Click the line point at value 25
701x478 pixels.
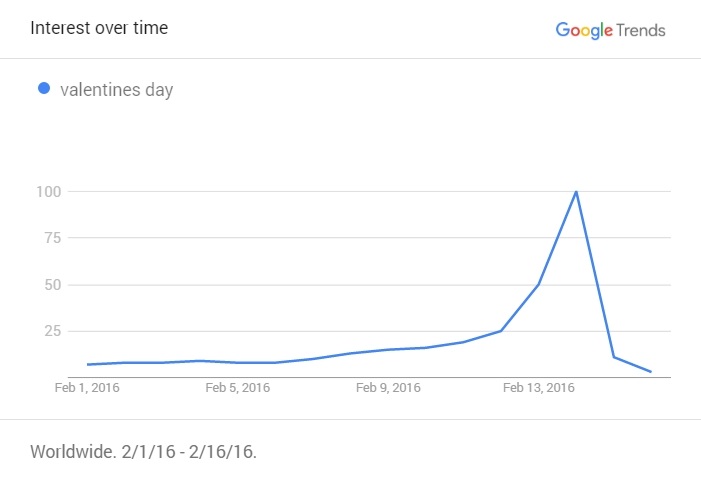point(501,331)
